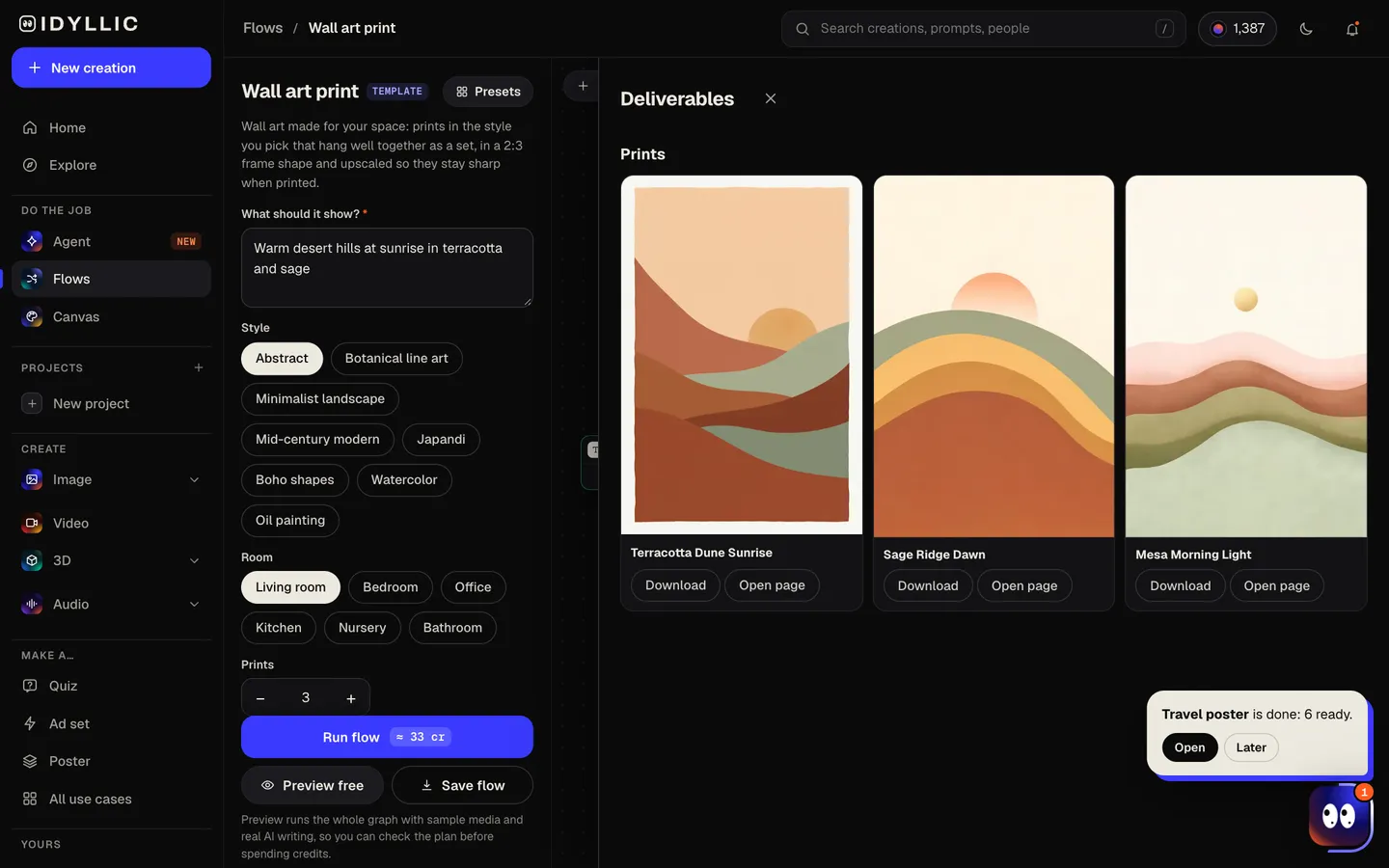View the credits balance 1,387
This screenshot has width=1389, height=868.
pos(1238,29)
